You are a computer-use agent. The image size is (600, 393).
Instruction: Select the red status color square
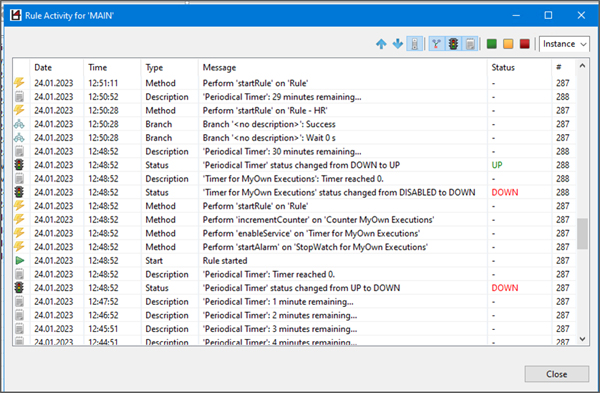(x=525, y=44)
